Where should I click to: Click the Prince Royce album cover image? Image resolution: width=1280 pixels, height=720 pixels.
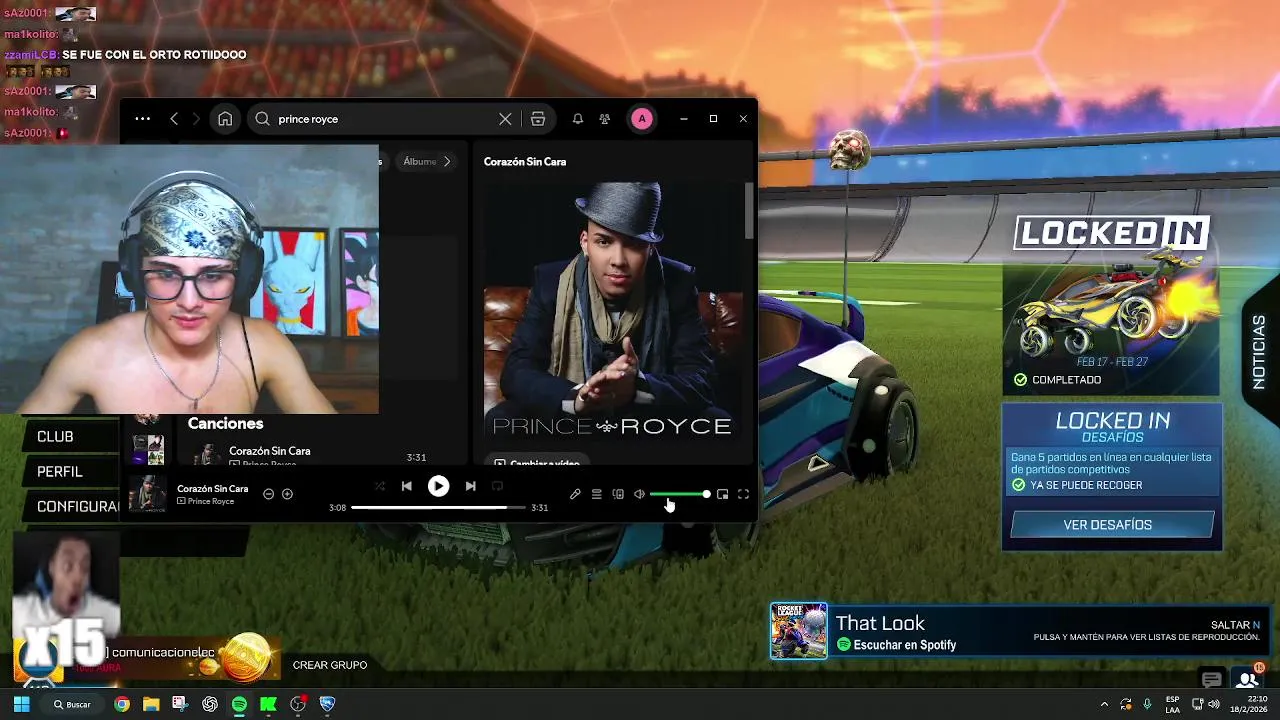click(613, 310)
